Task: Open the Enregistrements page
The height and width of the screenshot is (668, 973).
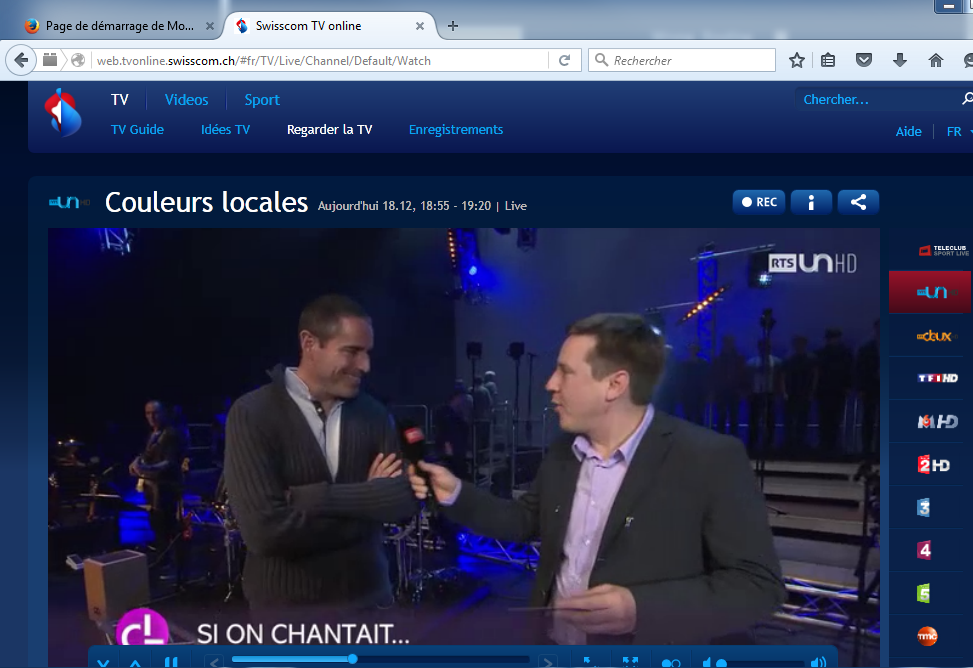Action: point(455,130)
